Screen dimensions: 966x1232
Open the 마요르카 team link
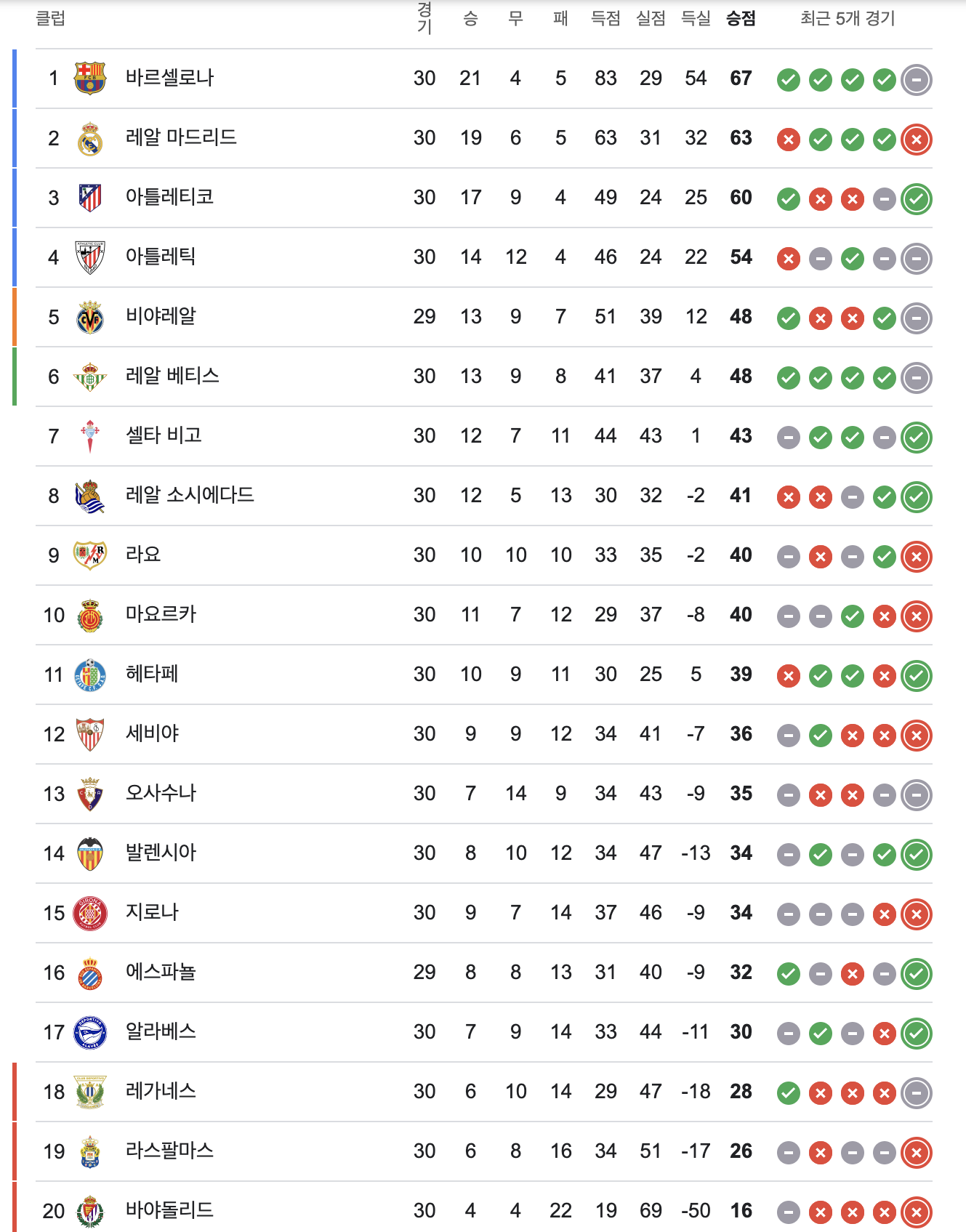[161, 614]
